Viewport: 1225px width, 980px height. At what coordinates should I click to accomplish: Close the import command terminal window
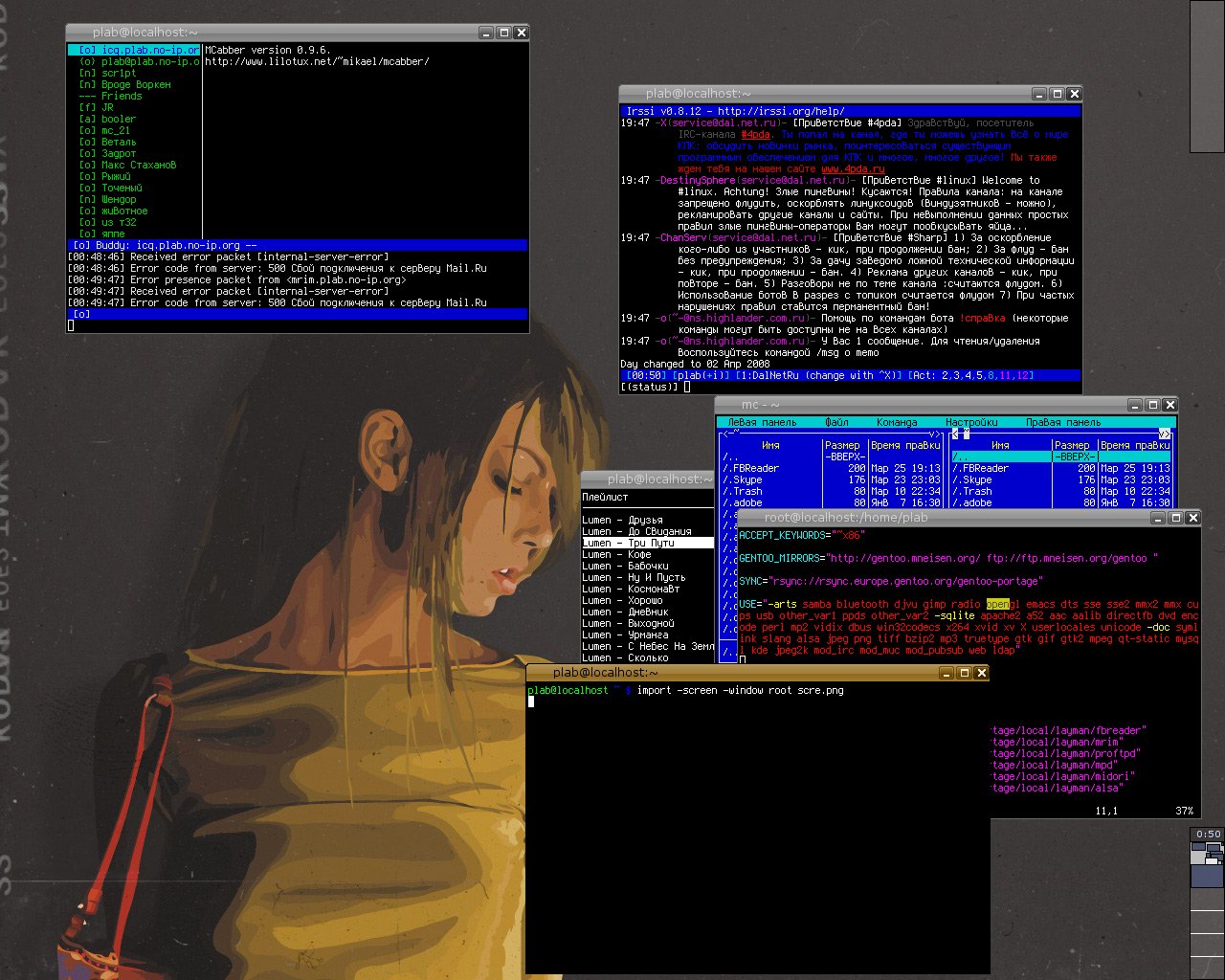coord(981,673)
